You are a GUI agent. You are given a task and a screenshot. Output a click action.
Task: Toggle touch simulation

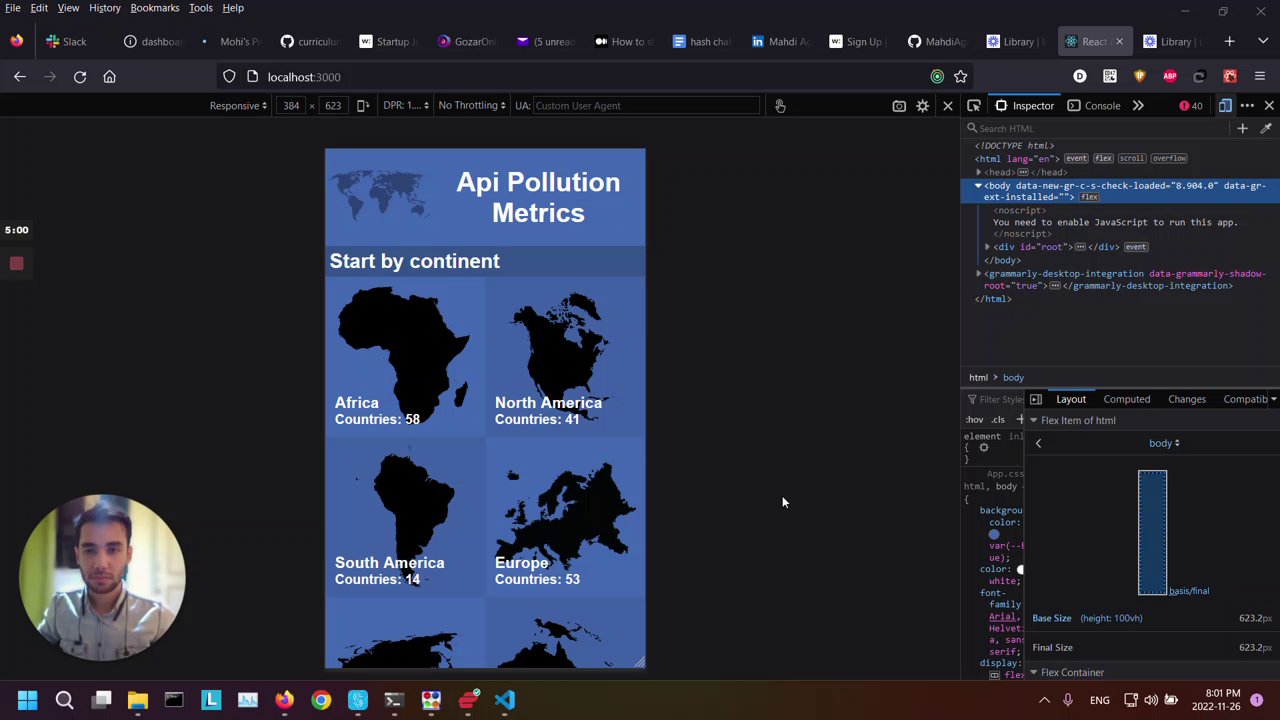(x=780, y=106)
